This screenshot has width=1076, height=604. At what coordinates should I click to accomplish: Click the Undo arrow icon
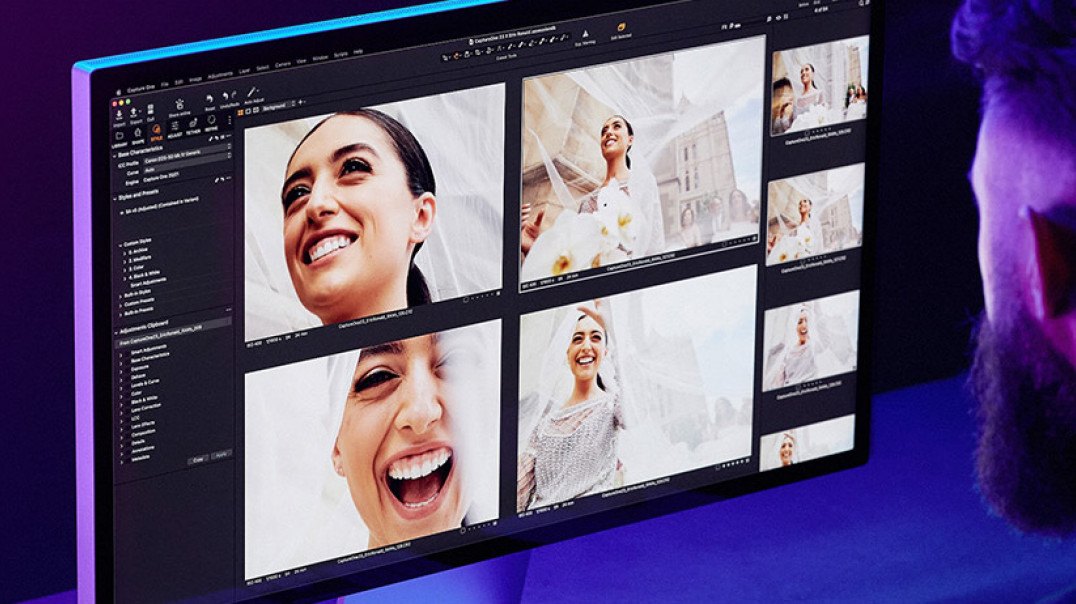225,98
